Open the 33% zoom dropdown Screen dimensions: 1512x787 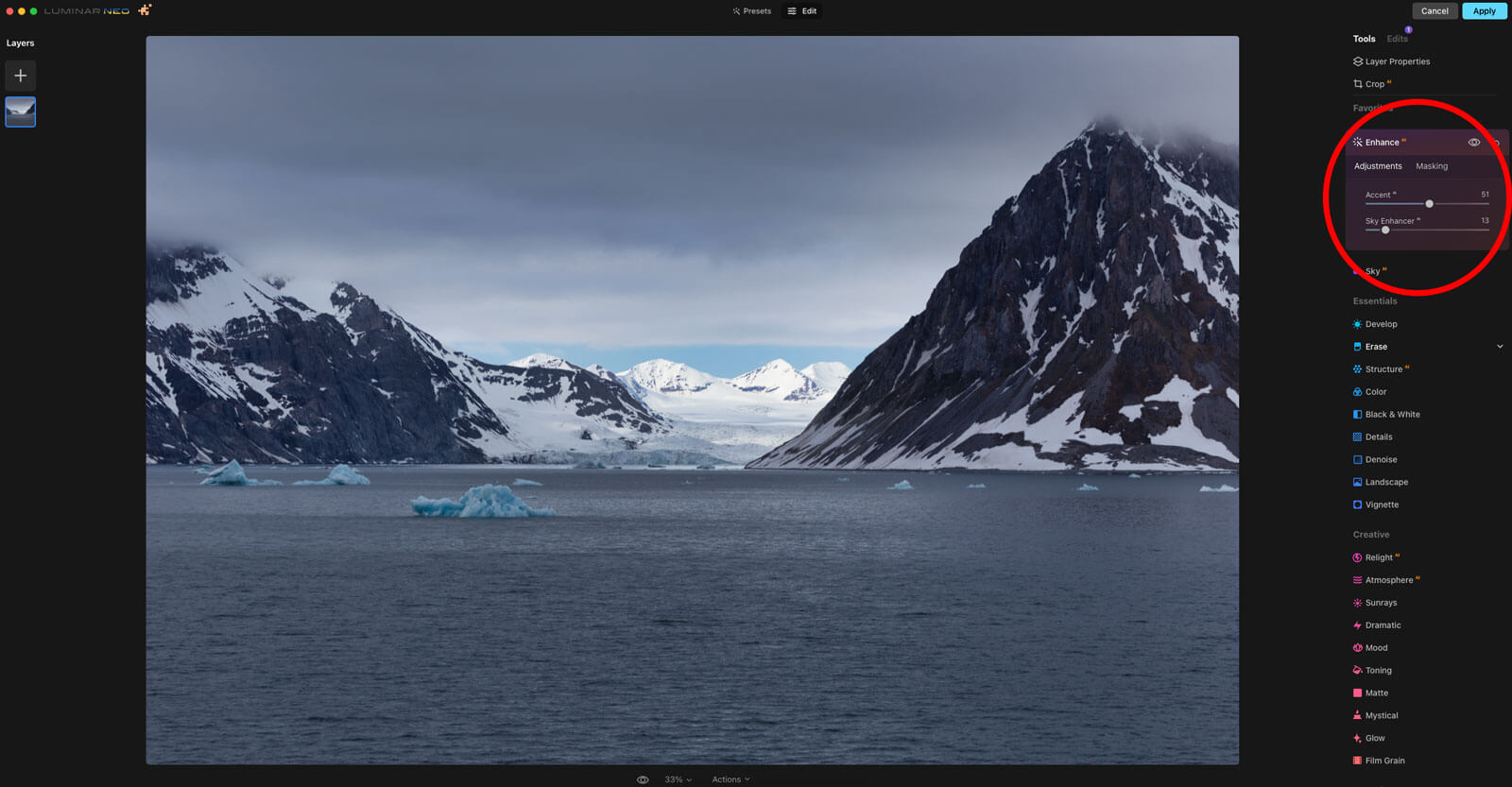[x=678, y=779]
